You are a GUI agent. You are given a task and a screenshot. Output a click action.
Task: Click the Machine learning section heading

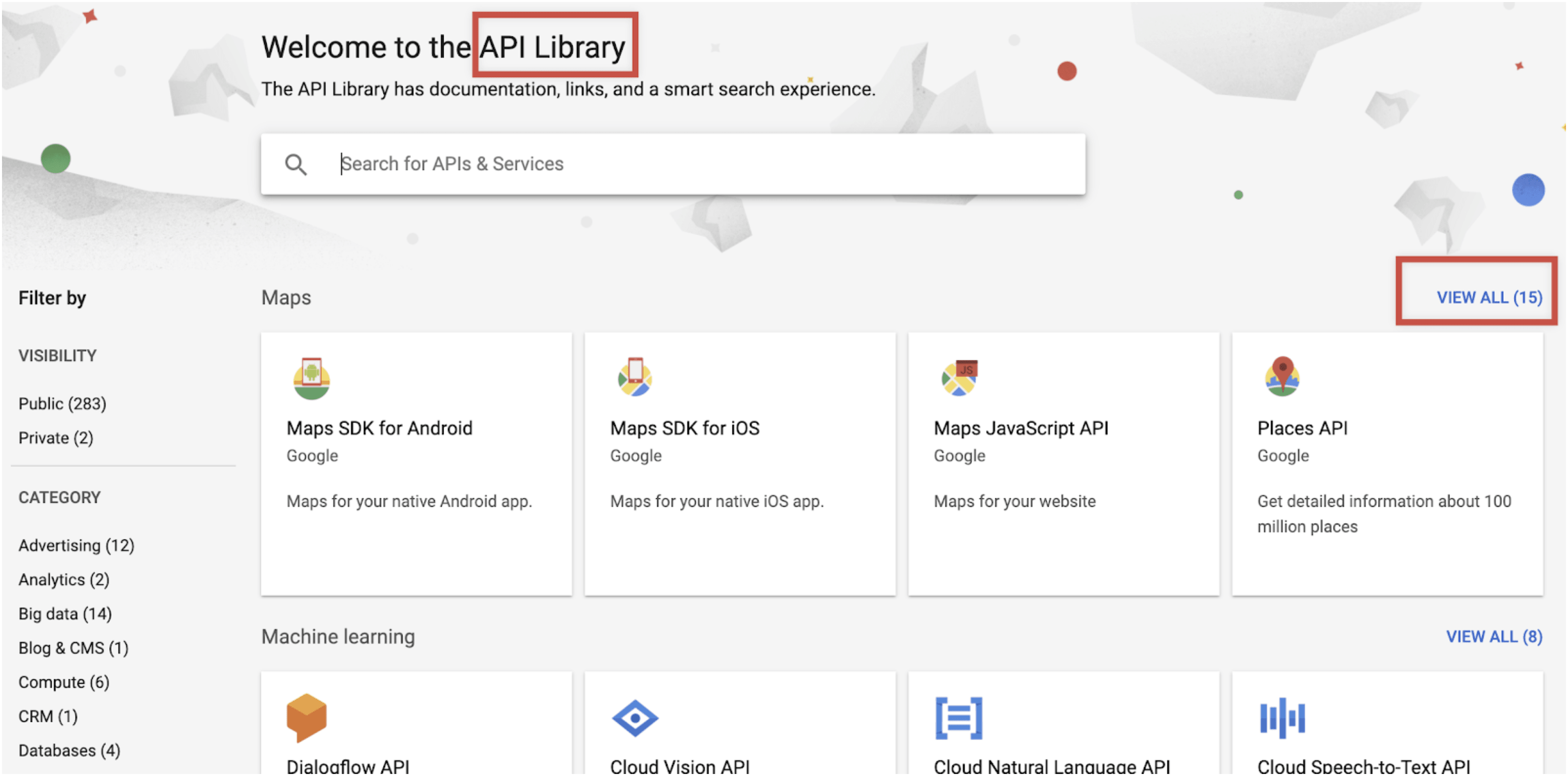[338, 637]
